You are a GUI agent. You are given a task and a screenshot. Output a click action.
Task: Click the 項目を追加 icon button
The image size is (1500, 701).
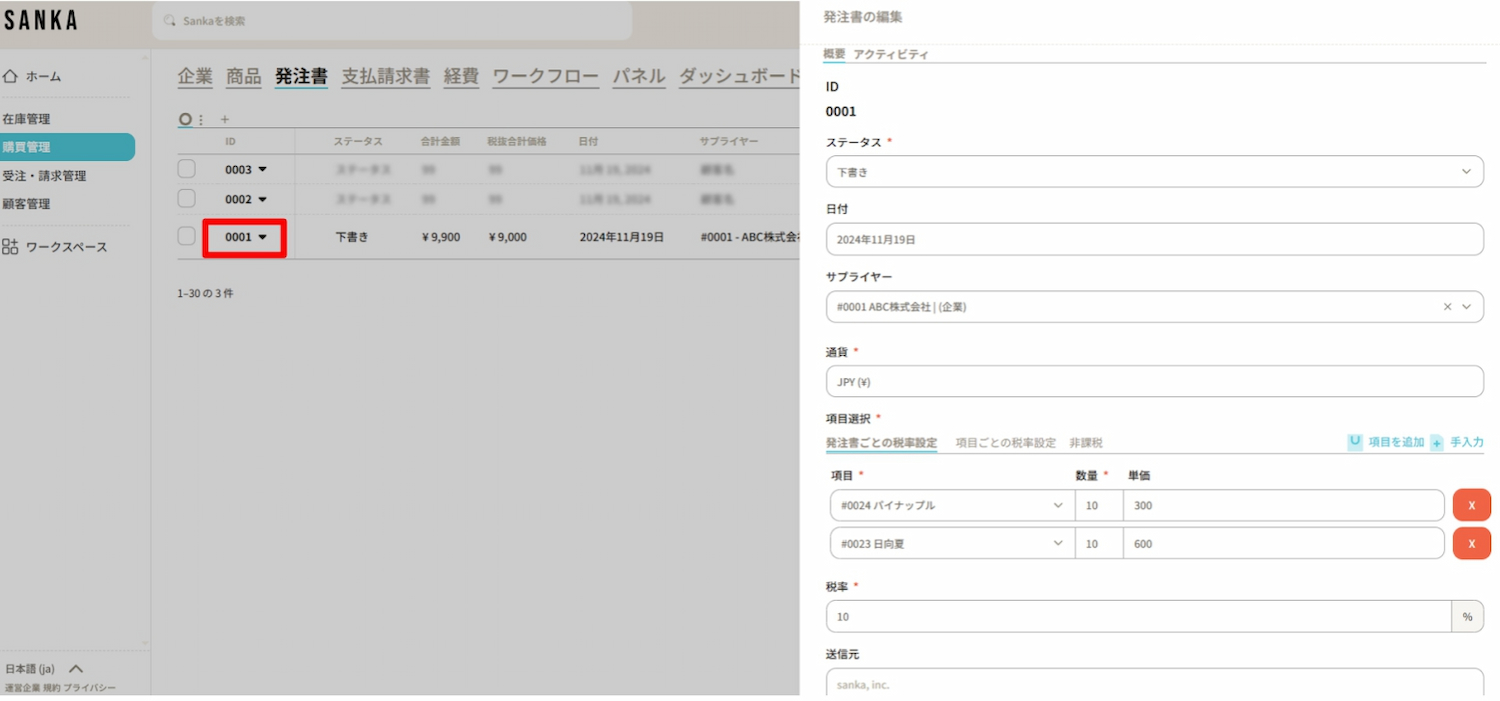pos(1355,442)
